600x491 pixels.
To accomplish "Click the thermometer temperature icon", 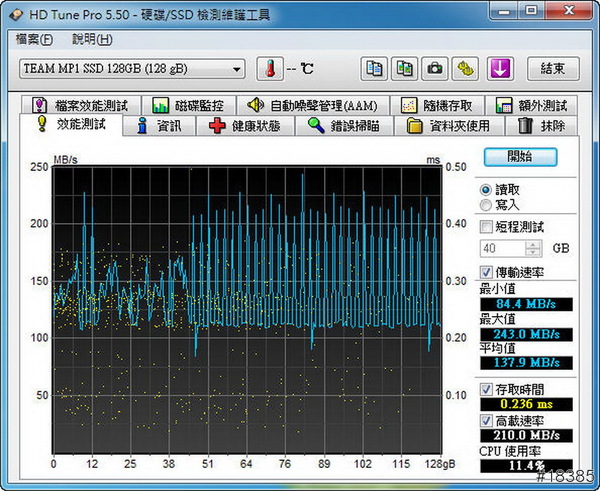I will [270, 68].
